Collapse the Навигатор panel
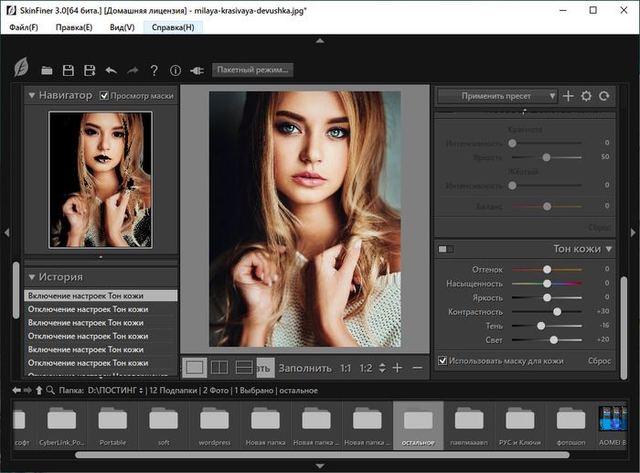 pos(31,96)
